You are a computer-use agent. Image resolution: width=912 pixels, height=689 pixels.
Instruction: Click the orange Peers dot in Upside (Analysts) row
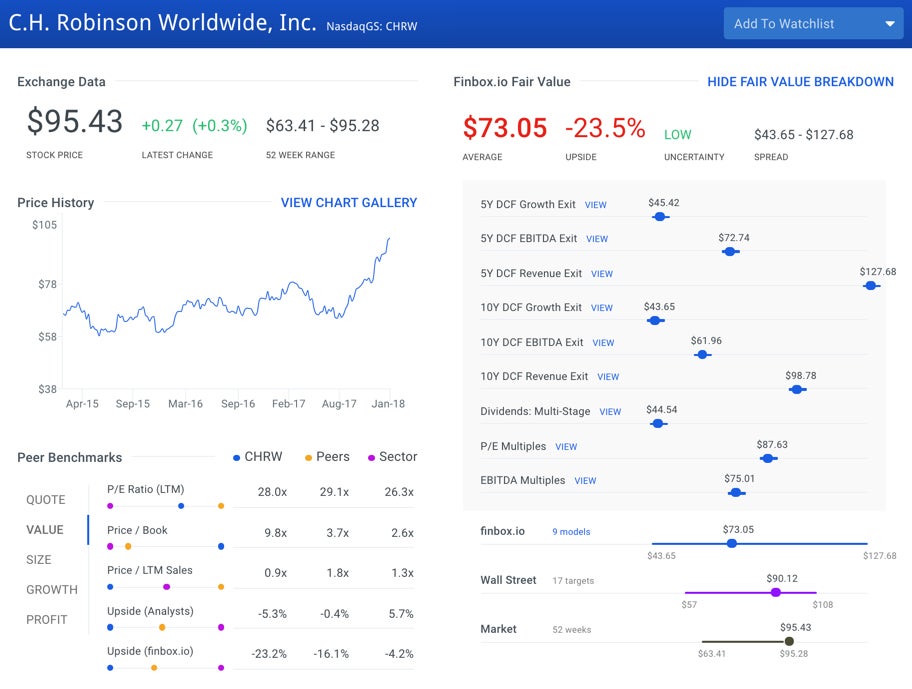[162, 627]
